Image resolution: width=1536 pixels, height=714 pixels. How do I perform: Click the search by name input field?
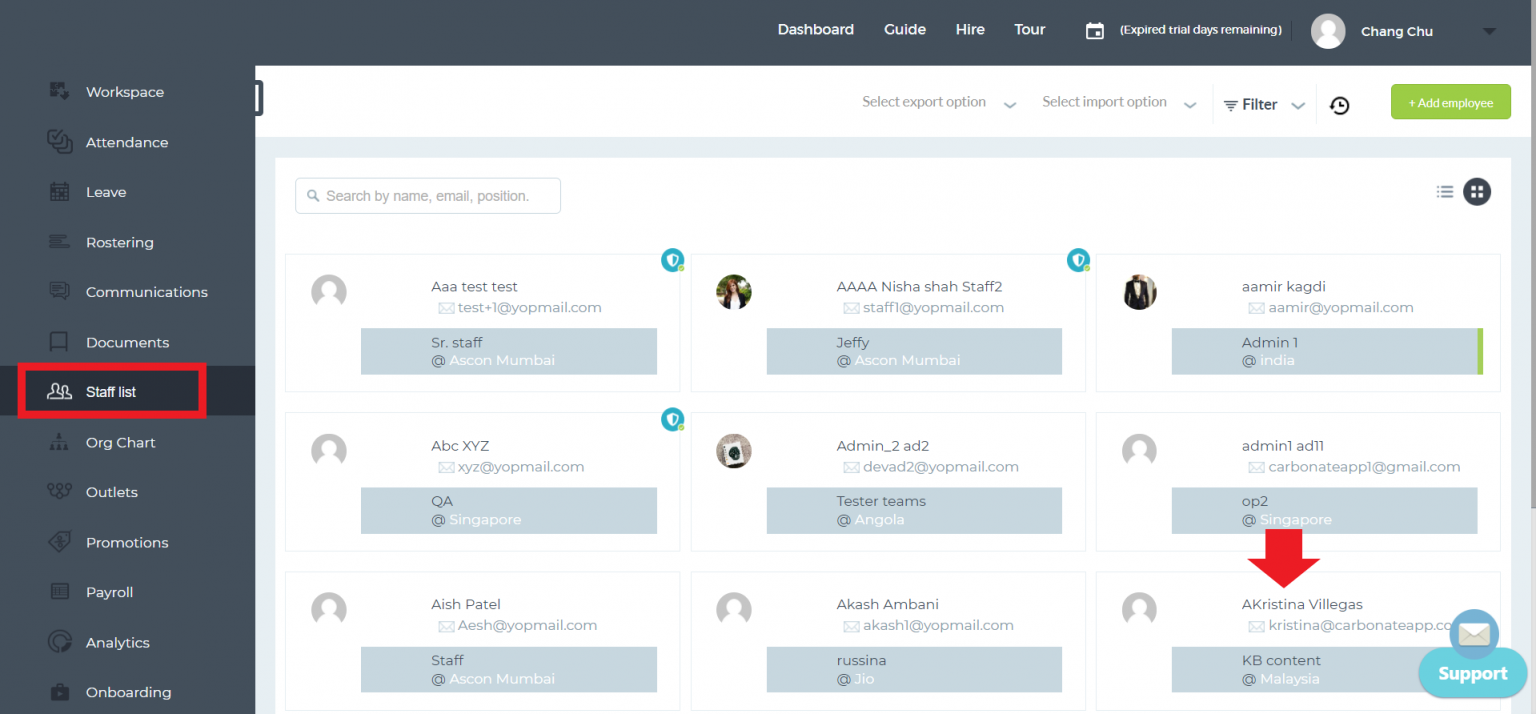pos(428,196)
